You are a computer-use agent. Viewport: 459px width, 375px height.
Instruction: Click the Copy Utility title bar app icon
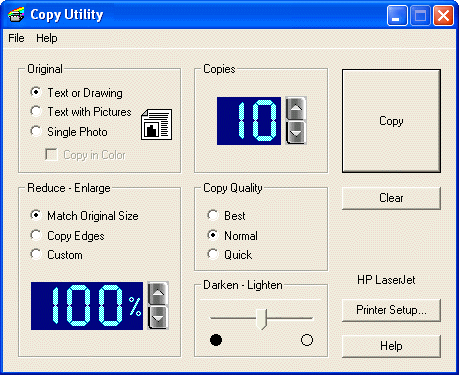(x=16, y=15)
